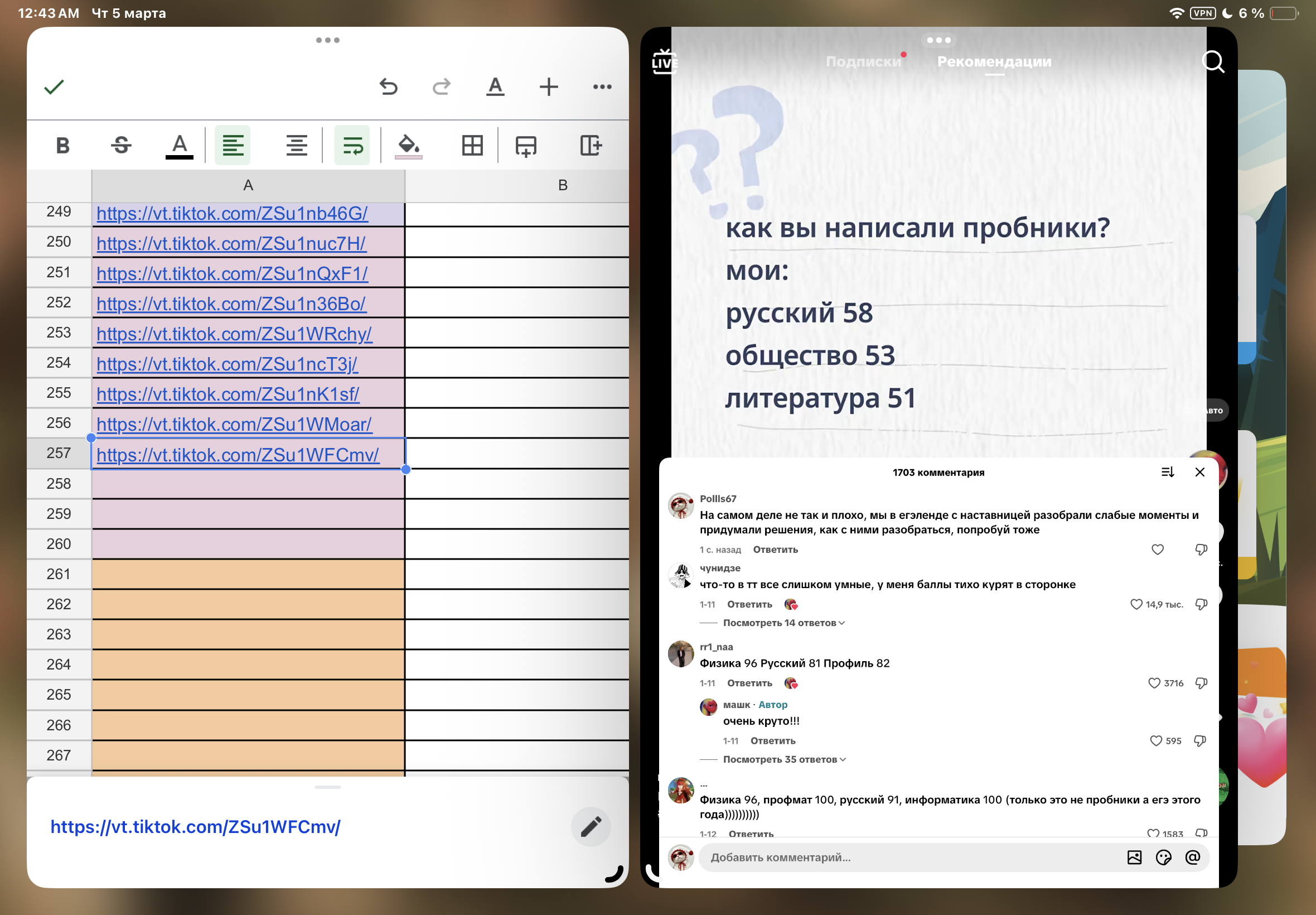Close the comments panel
Screen dimensions: 1316x915
1199,473
